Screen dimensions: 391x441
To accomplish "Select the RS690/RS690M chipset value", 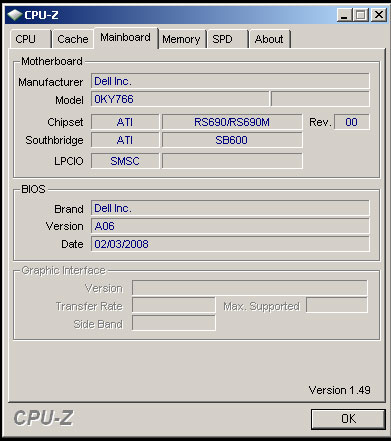I will (x=232, y=122).
